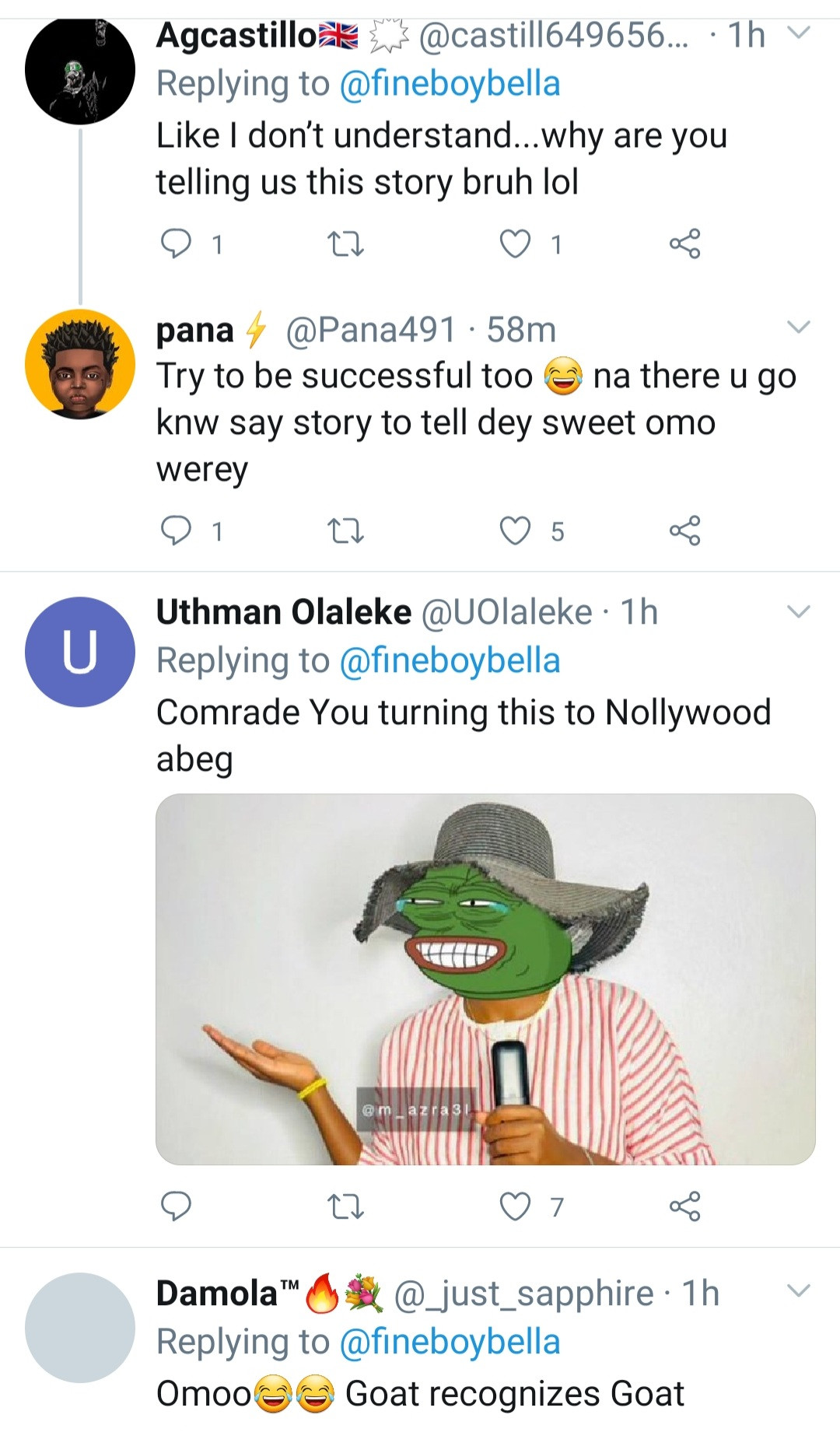Like Uthman Olaleke's tweet with 7 likes
This screenshot has height=1432, width=840.
pos(515,1206)
